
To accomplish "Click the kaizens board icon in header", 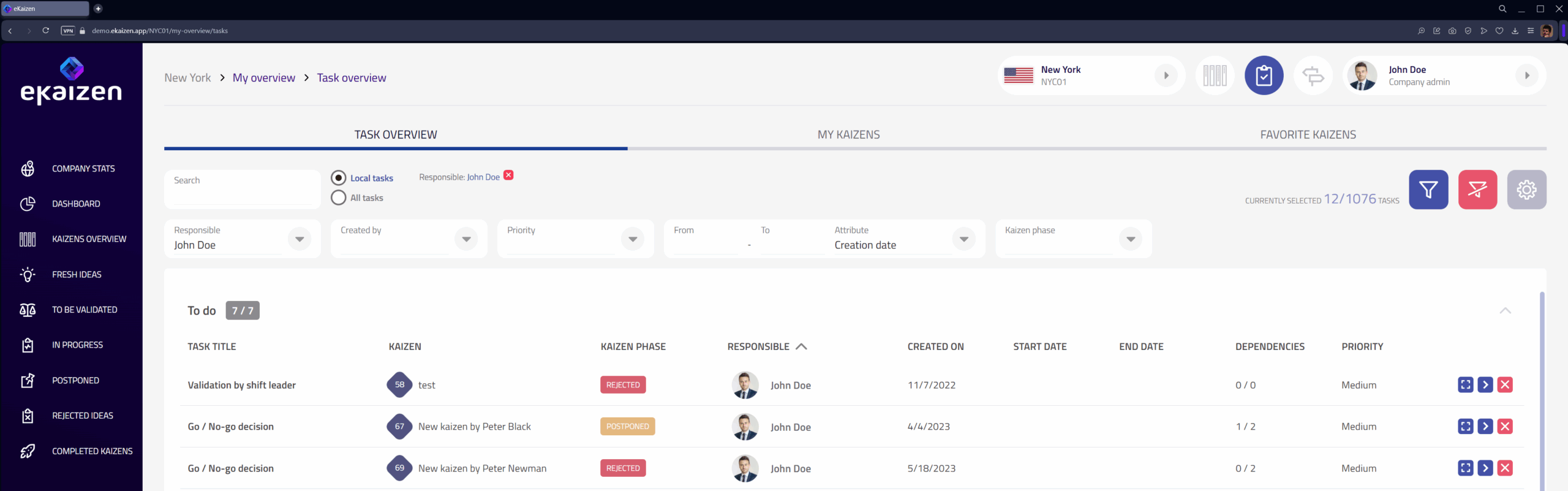I will coord(1215,76).
